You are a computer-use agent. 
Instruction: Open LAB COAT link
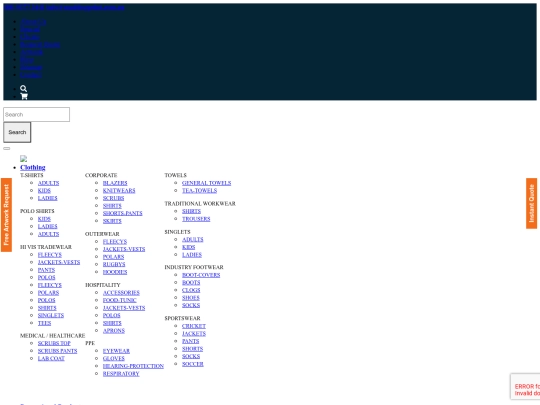(x=51, y=358)
